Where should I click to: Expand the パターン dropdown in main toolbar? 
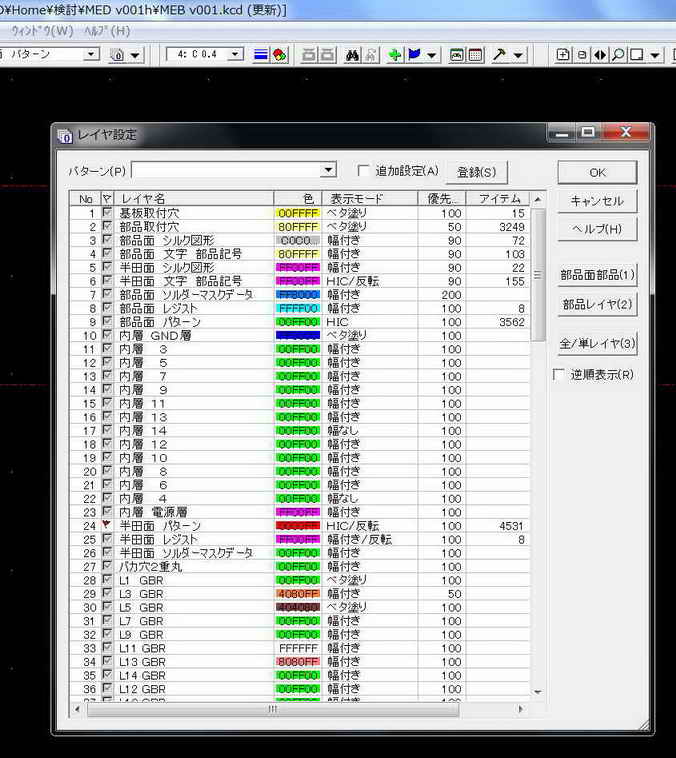tap(91, 54)
